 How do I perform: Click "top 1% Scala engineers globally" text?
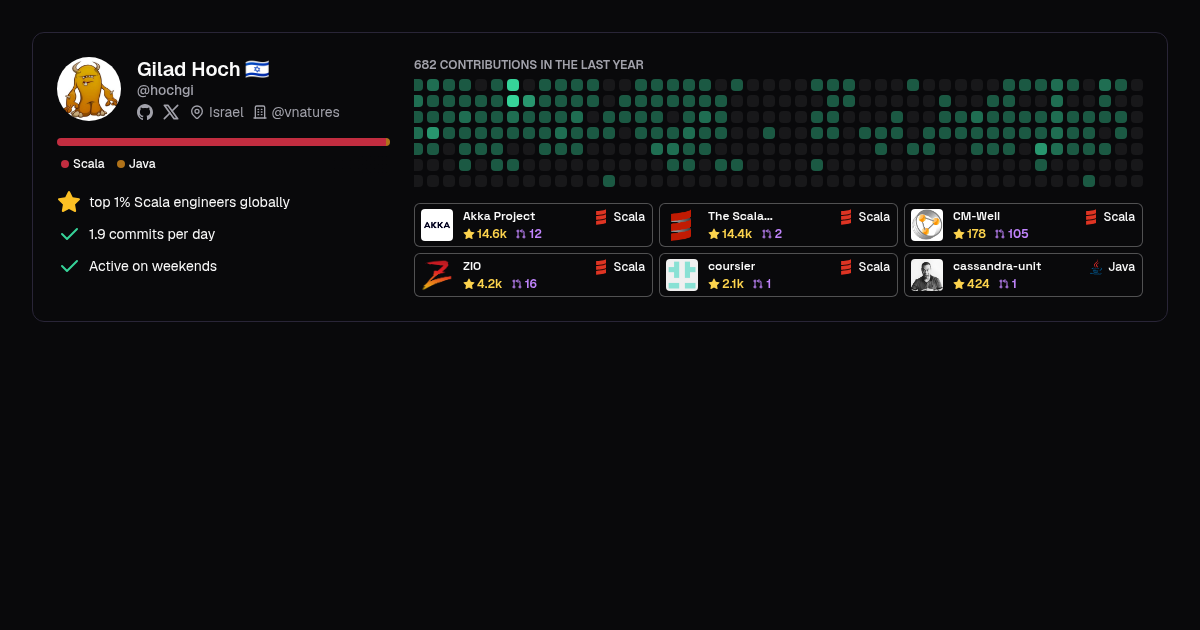189,202
